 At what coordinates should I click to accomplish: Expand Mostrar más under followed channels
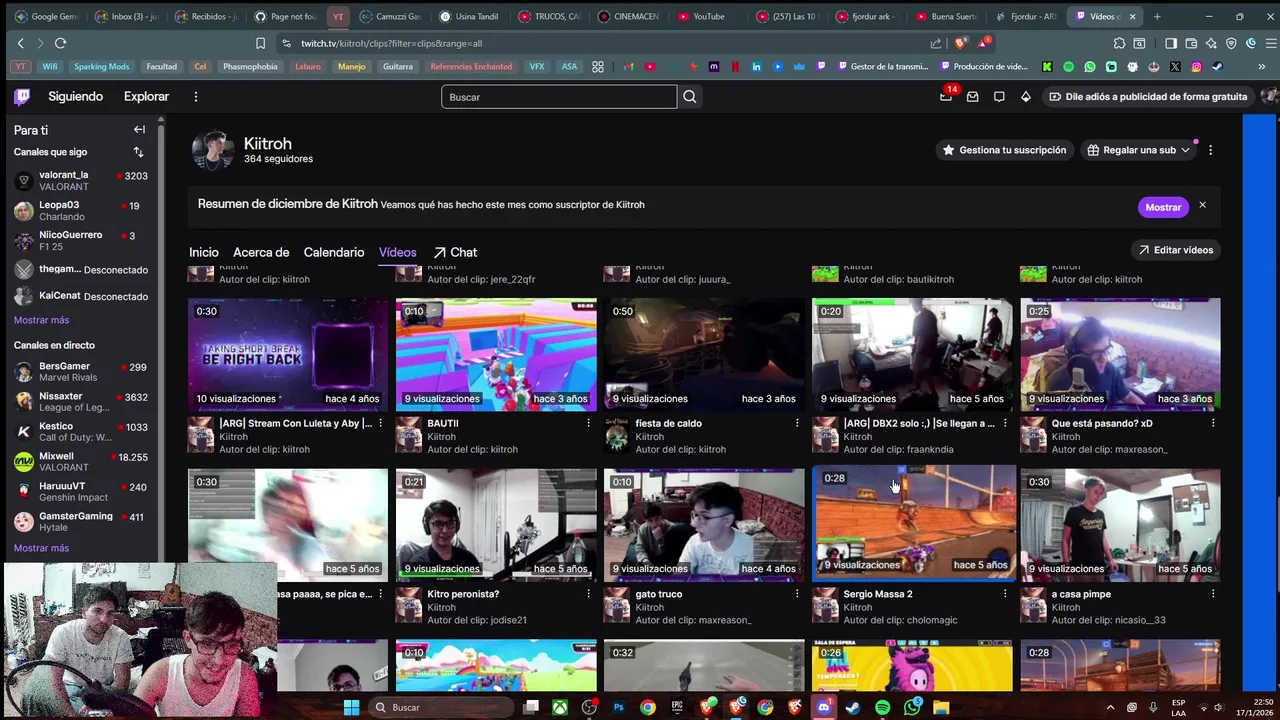(x=41, y=320)
